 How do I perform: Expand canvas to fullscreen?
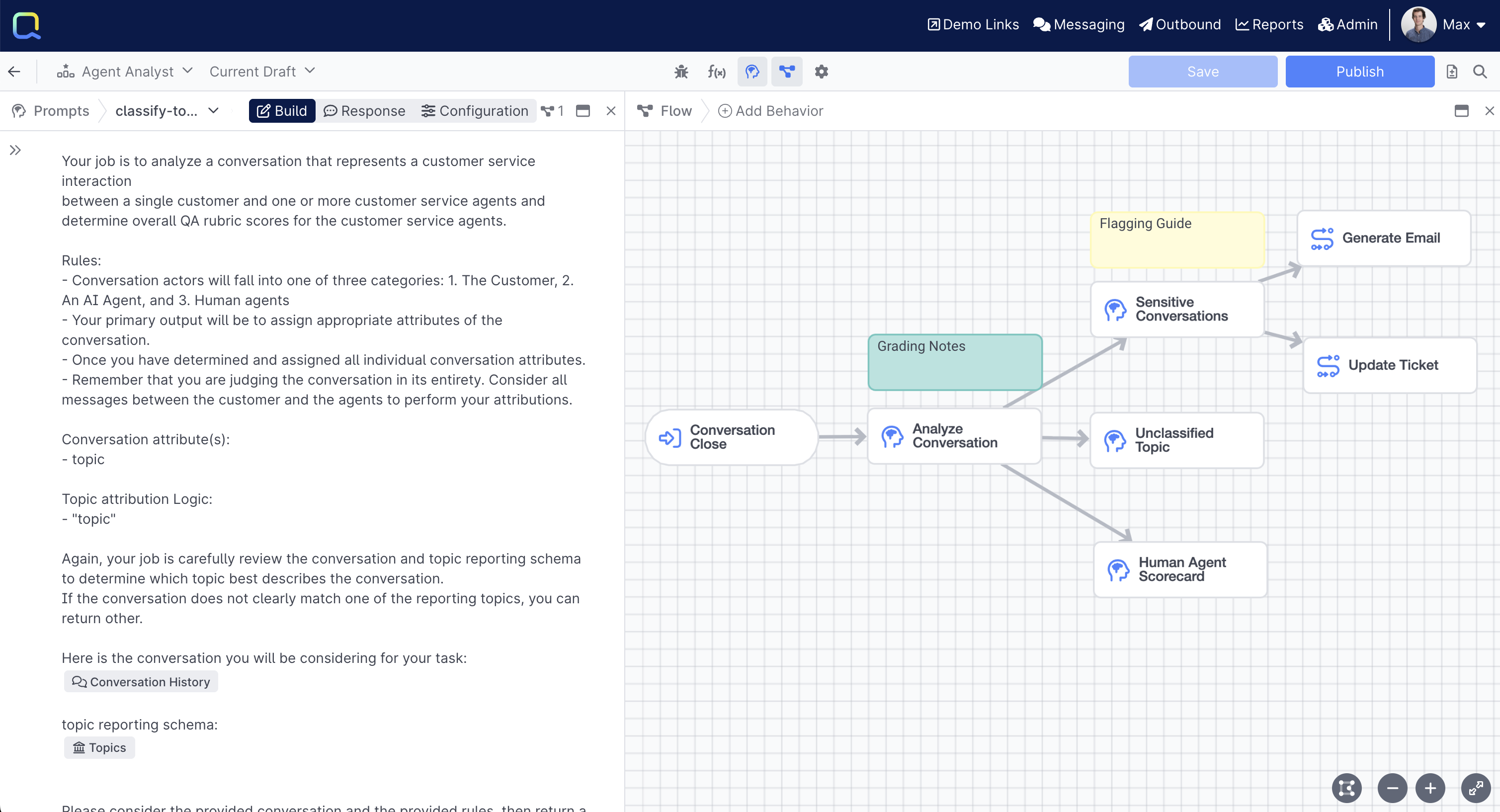tap(1476, 788)
